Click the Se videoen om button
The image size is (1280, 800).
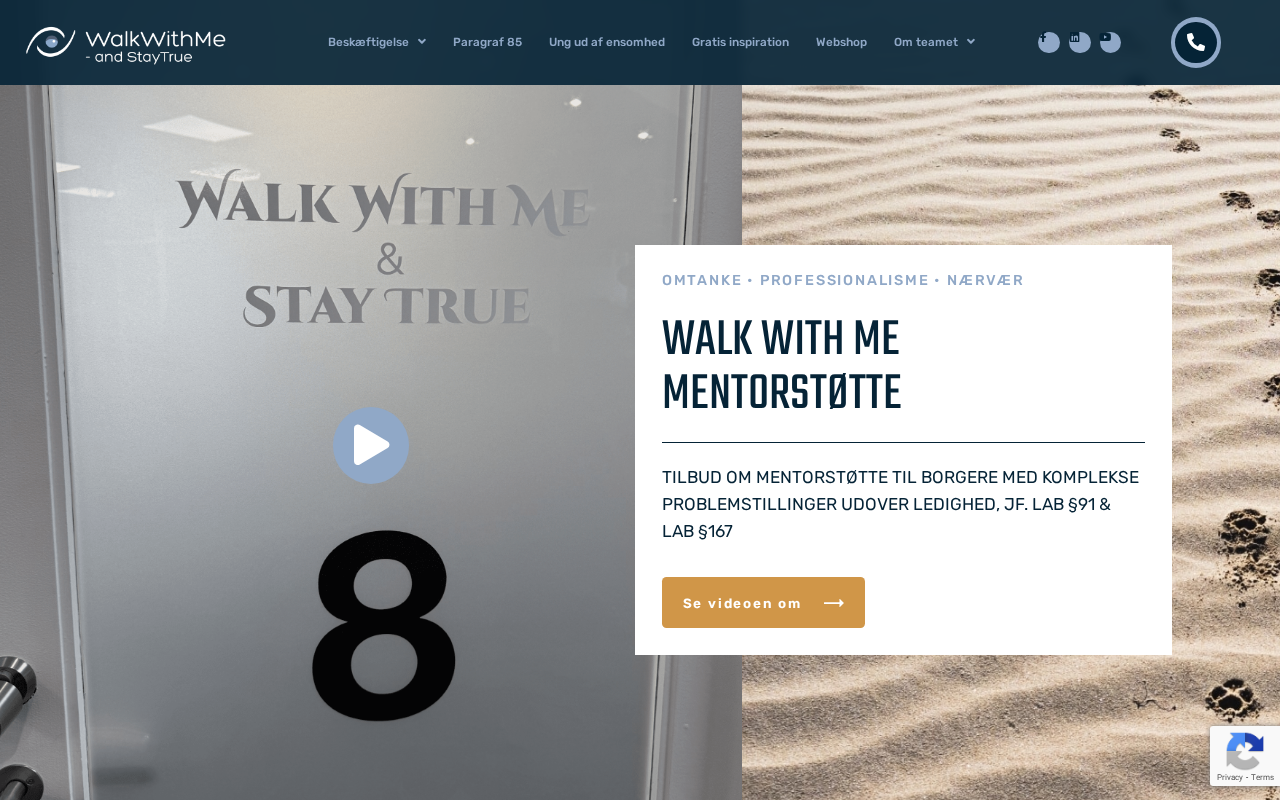(763, 602)
